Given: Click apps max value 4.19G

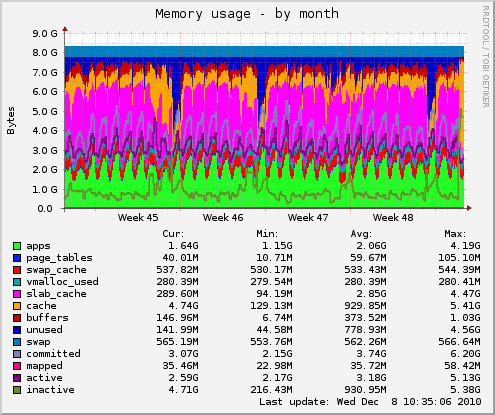Looking at the screenshot, I should click(465, 246).
